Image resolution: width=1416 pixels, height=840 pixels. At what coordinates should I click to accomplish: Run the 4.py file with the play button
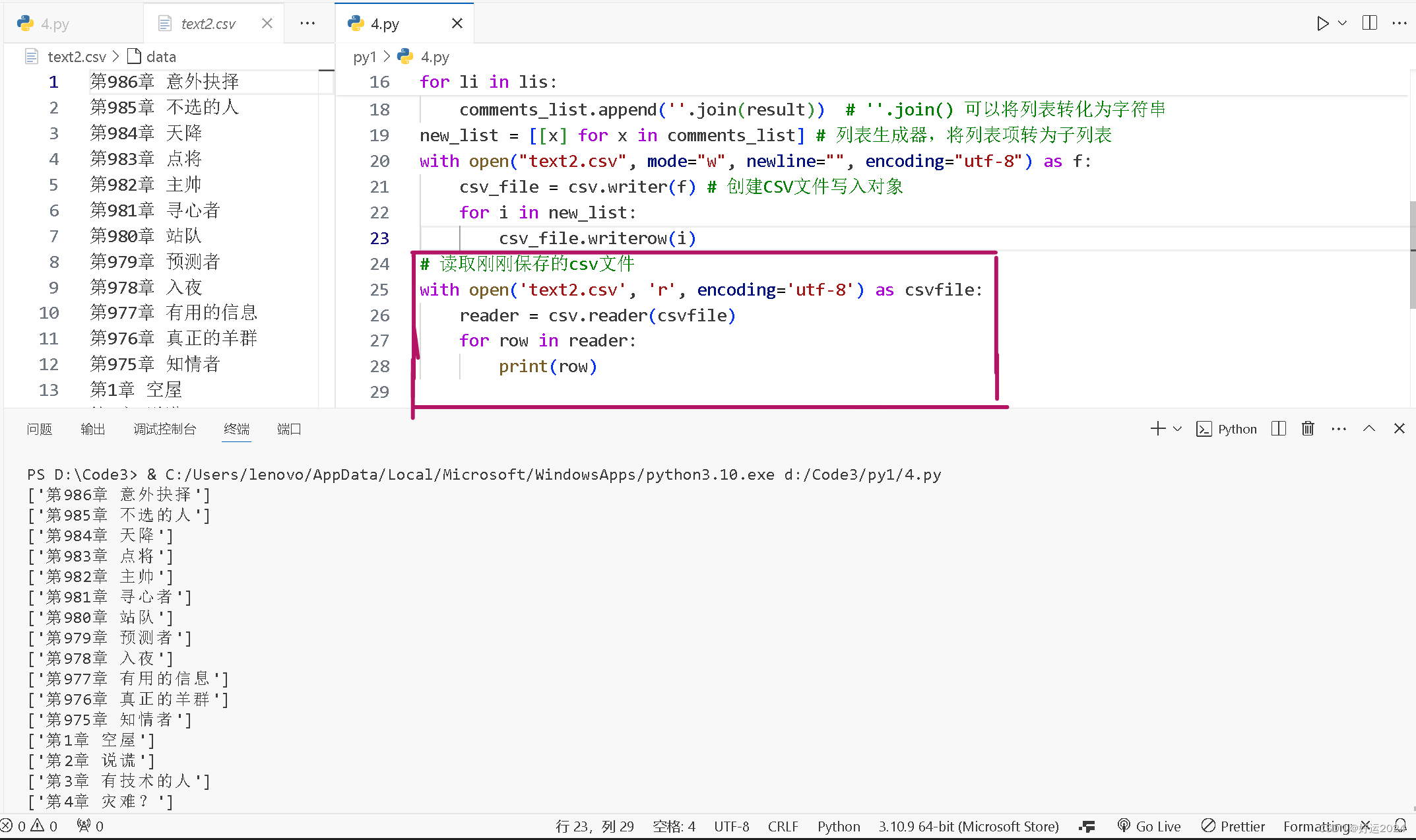[1322, 23]
